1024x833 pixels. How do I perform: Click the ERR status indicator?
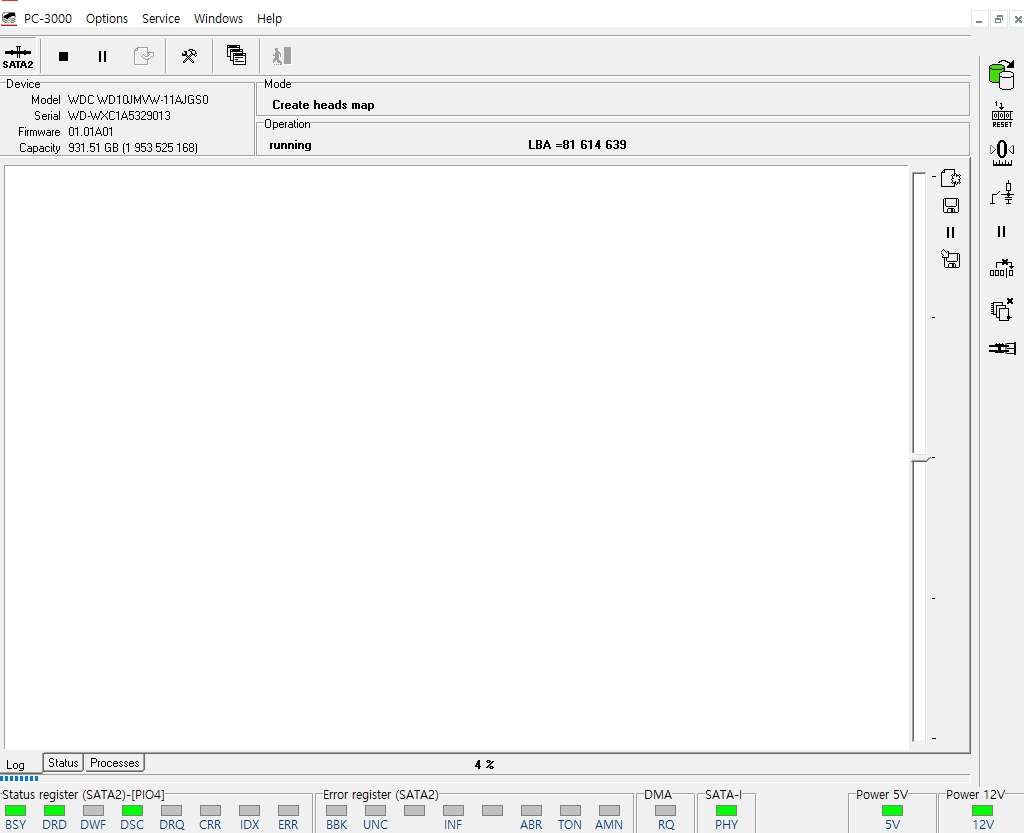pos(288,810)
